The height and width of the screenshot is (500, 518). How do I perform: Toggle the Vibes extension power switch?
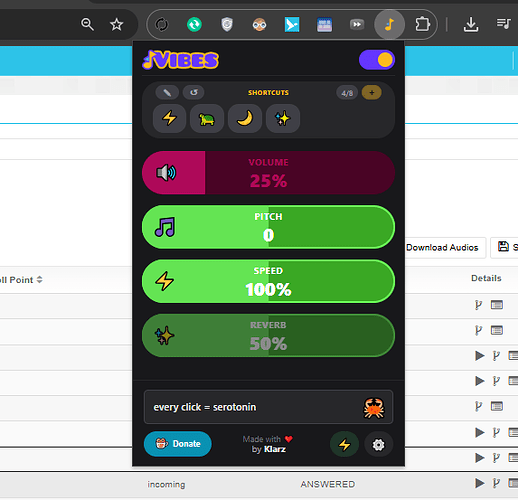[377, 60]
